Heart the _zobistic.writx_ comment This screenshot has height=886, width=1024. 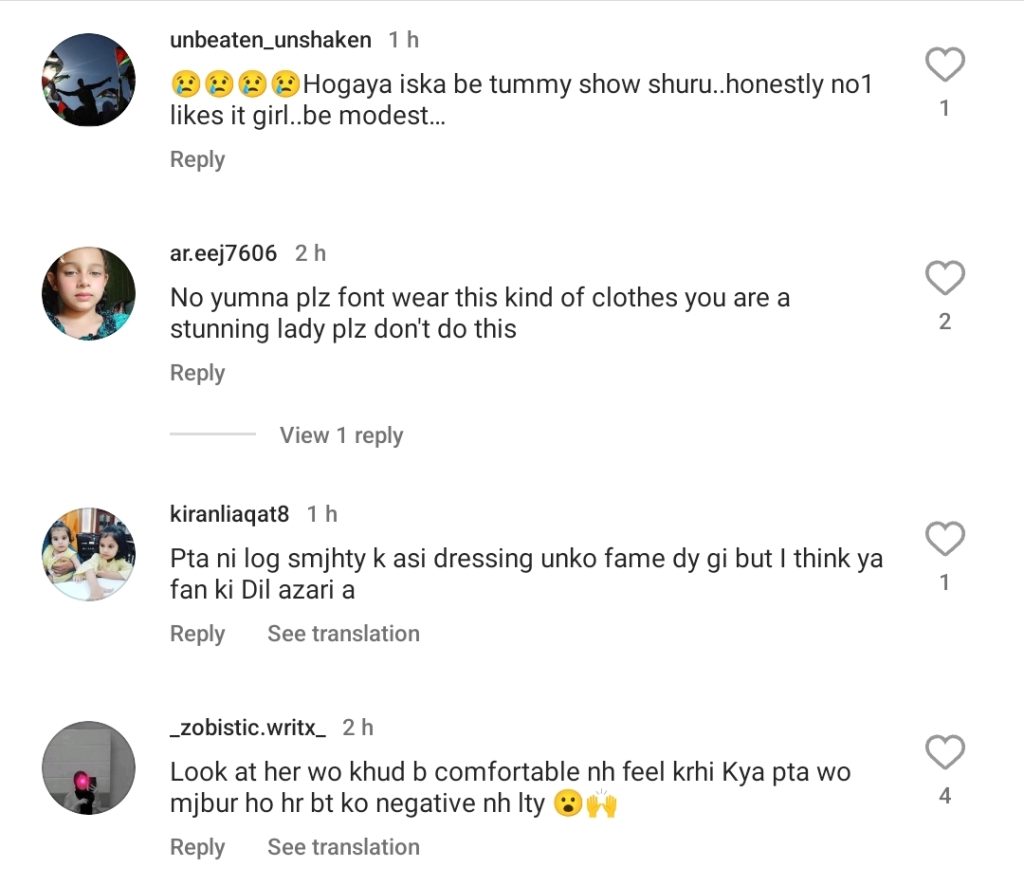tap(944, 753)
